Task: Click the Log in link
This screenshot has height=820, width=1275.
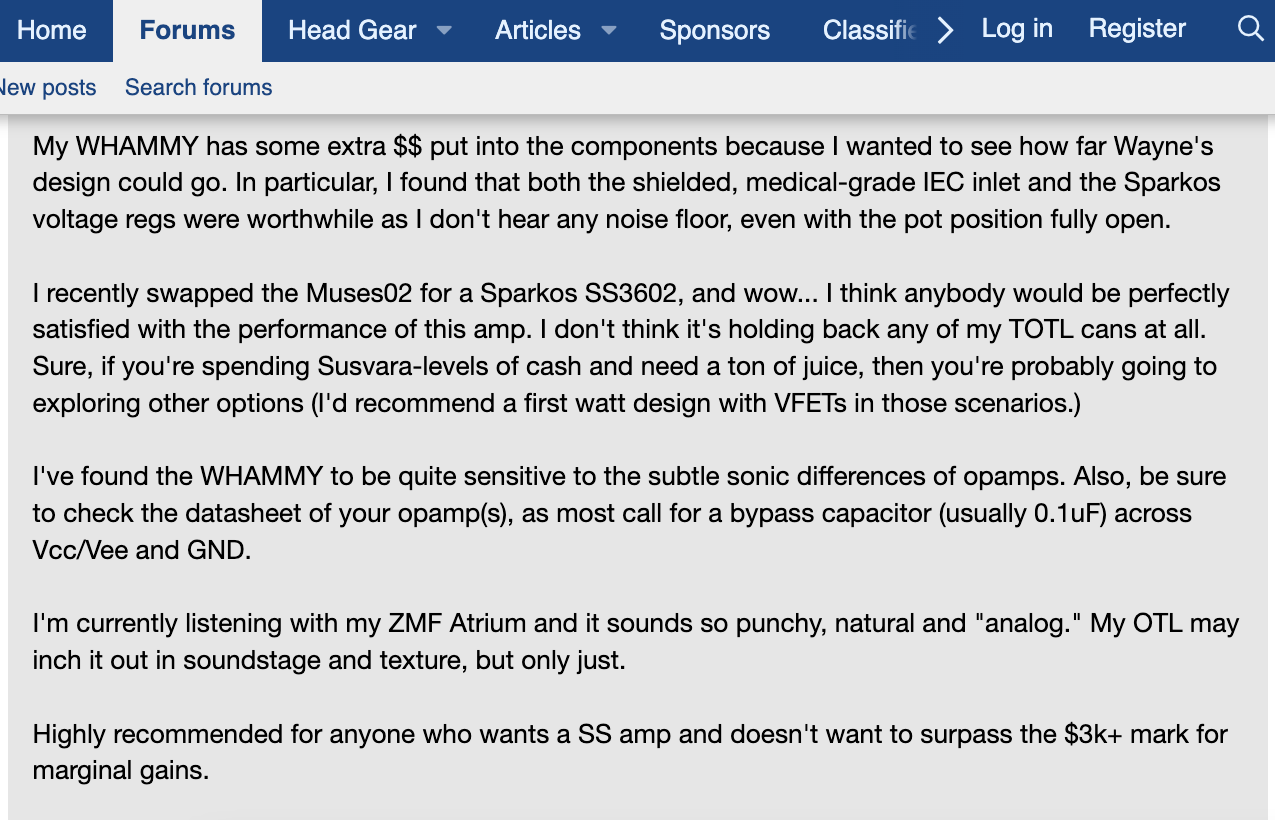Action: (1017, 29)
